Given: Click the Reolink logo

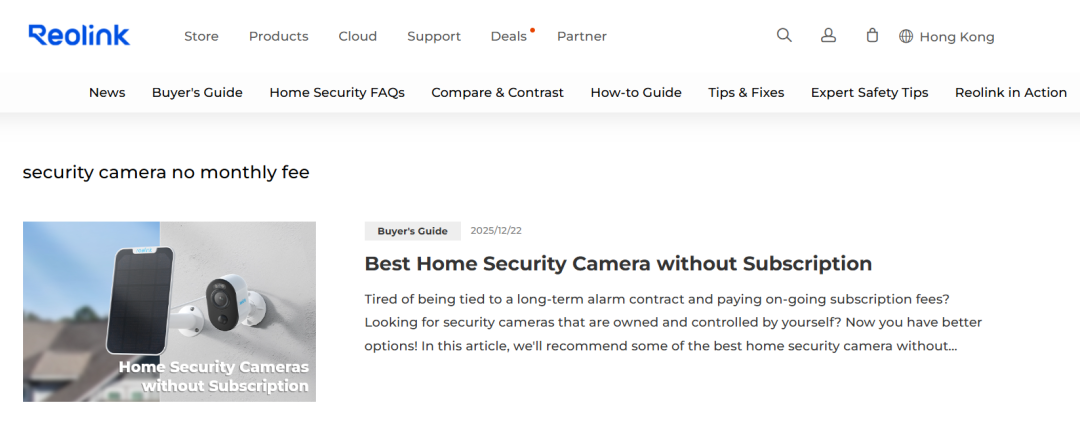Looking at the screenshot, I should point(79,36).
